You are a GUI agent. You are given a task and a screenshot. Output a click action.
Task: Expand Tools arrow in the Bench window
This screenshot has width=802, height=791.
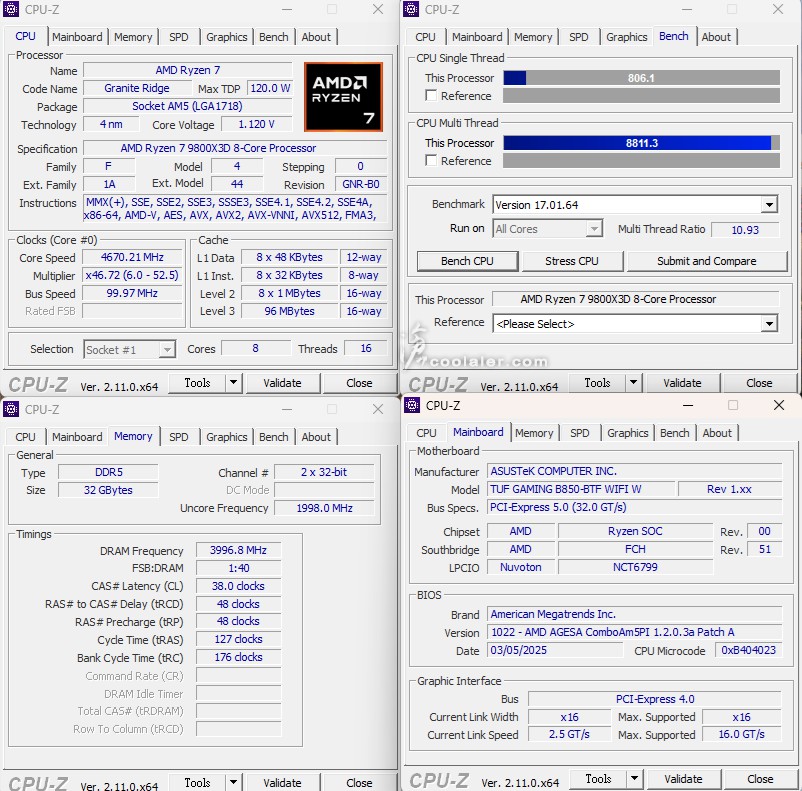tap(634, 383)
